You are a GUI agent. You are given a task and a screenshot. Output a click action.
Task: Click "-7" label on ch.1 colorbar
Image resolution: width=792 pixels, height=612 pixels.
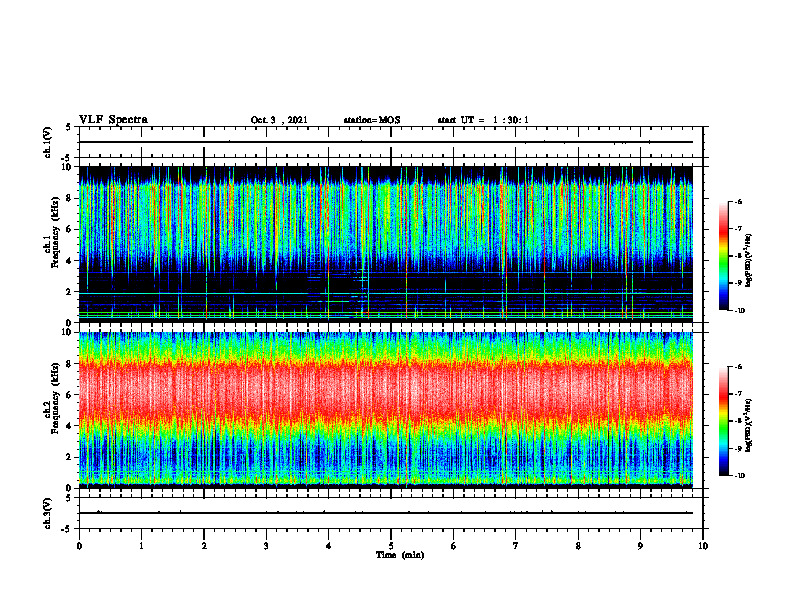(x=738, y=229)
